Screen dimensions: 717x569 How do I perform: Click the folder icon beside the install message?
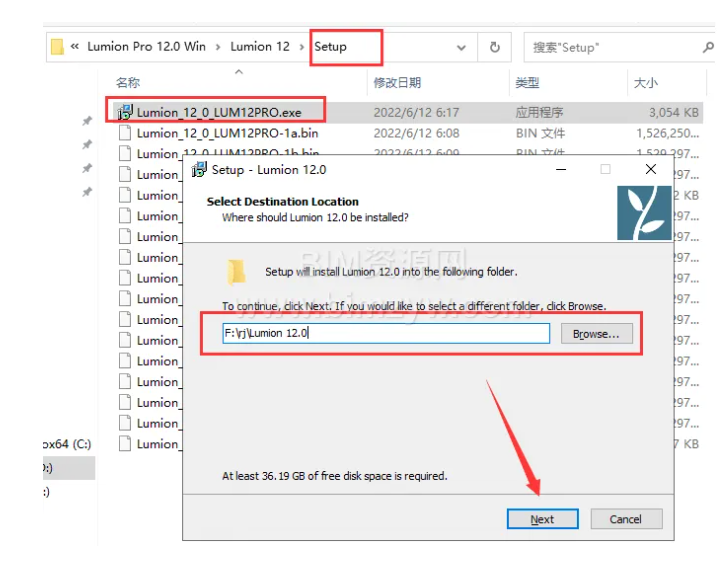236,272
